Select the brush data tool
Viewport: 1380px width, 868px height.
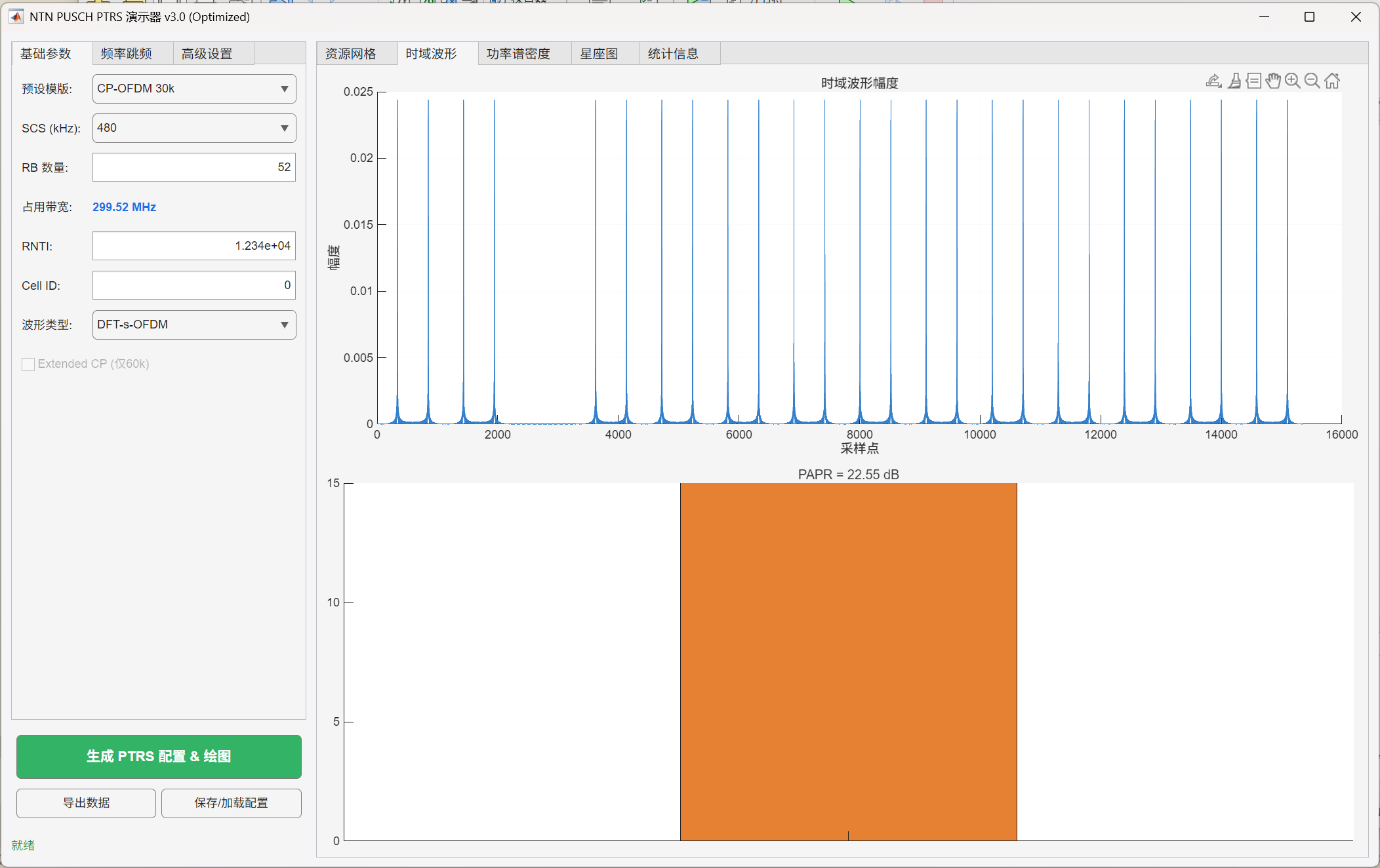(x=1234, y=81)
